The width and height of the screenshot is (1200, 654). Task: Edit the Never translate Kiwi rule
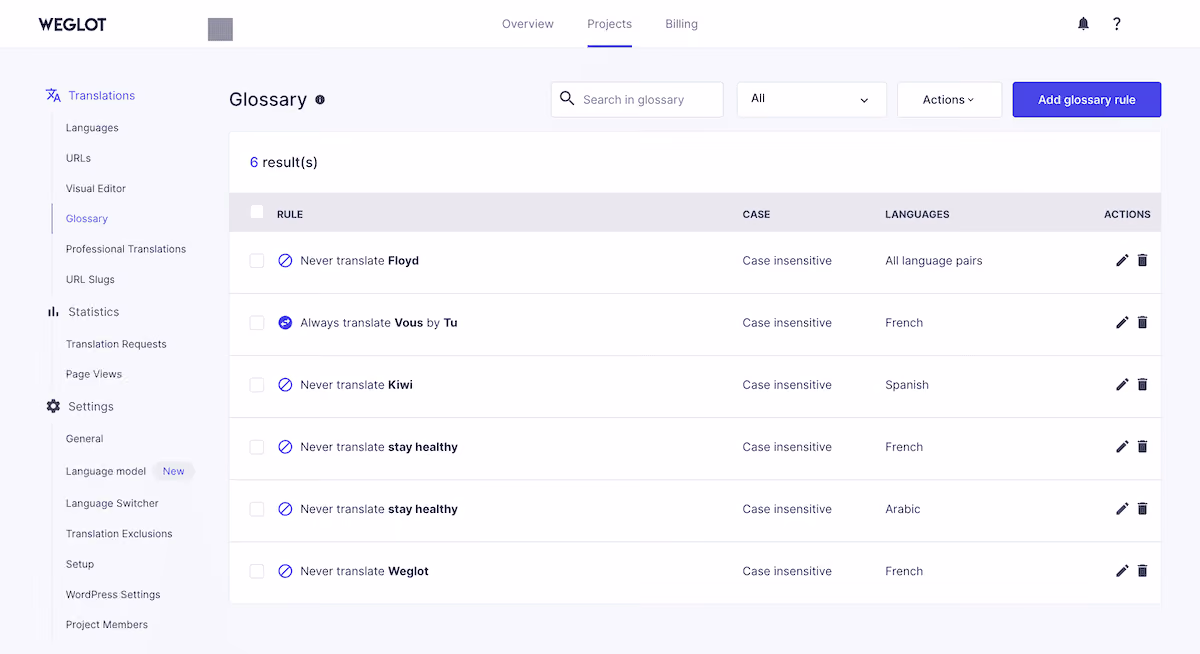[1122, 385]
